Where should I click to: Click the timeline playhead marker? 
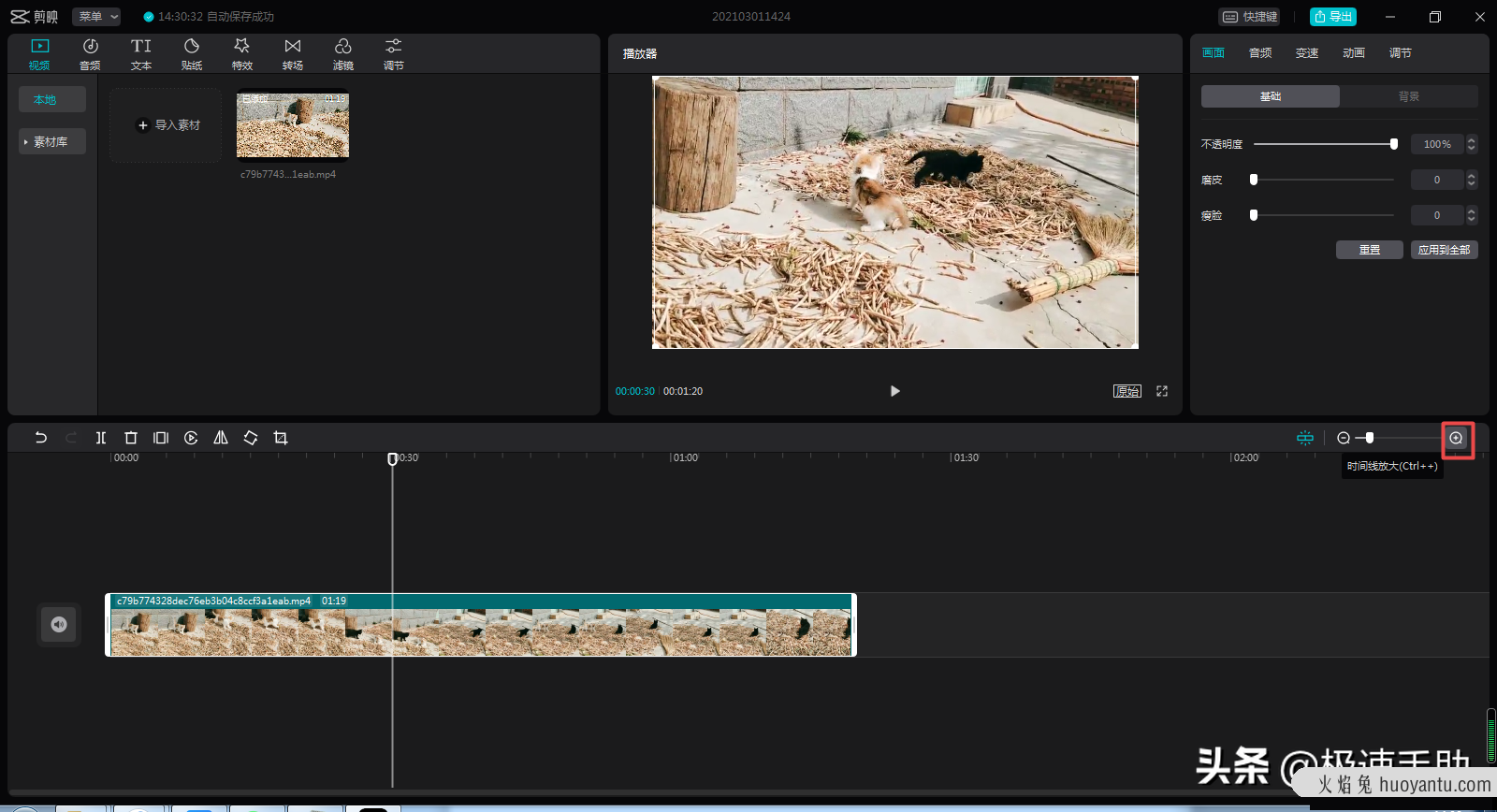coord(392,458)
